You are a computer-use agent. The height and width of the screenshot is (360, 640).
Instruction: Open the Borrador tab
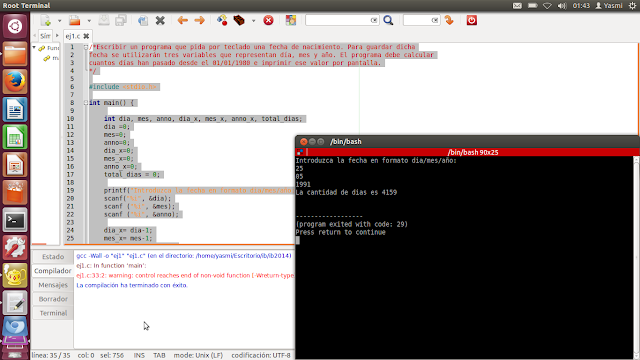tap(53, 299)
